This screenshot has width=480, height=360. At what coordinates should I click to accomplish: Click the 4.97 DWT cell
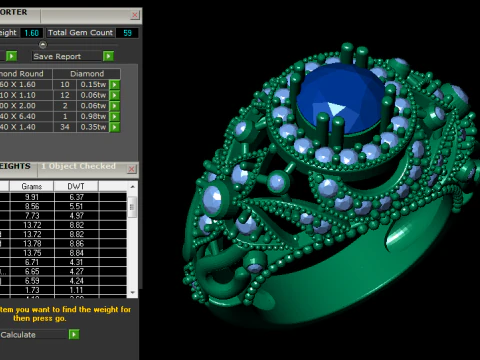(76, 216)
